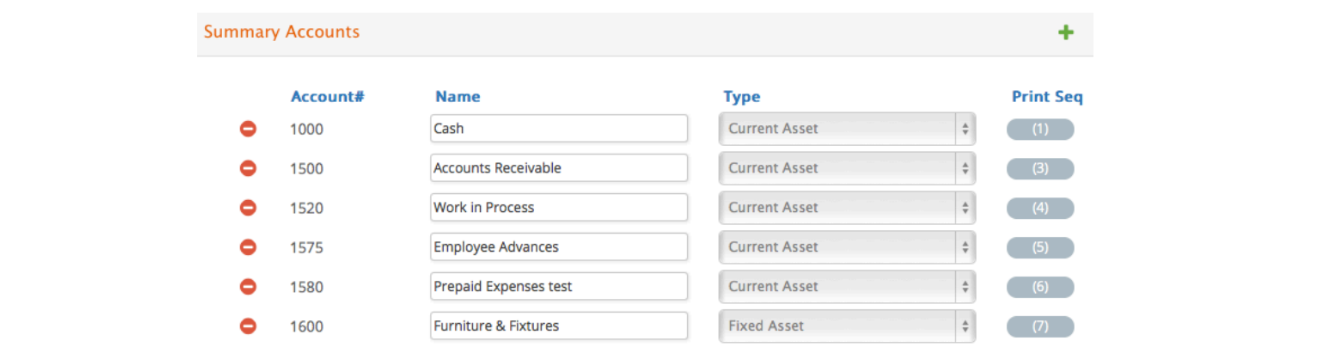Open Type dropdown for Accounts Receivable

pos(847,168)
